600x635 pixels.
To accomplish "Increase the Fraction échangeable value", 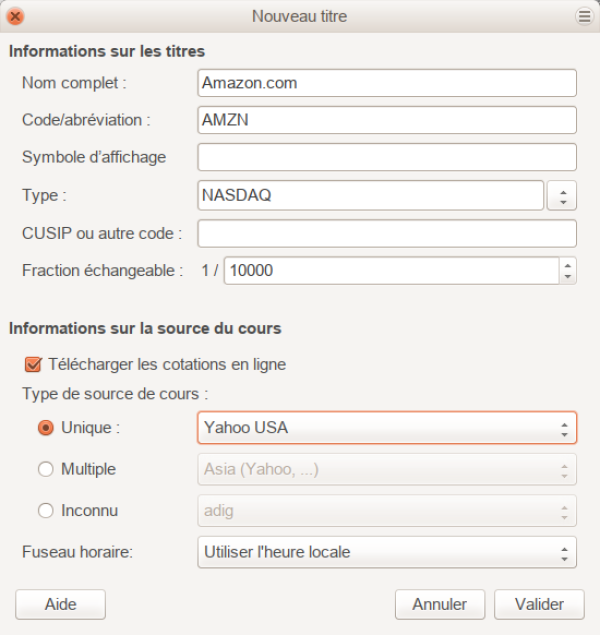I will tap(568, 265).
